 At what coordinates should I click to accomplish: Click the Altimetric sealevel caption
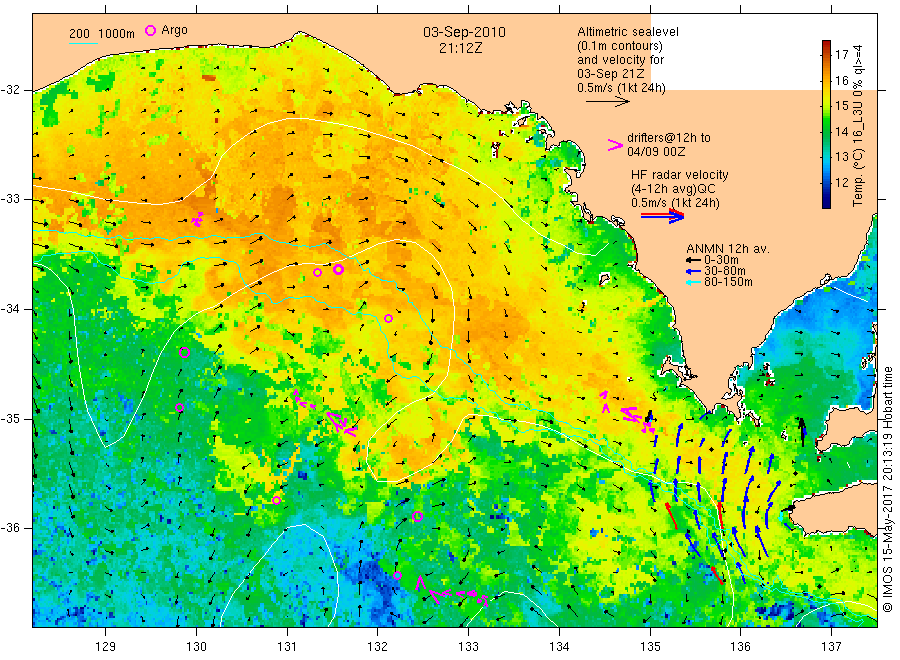point(628,32)
